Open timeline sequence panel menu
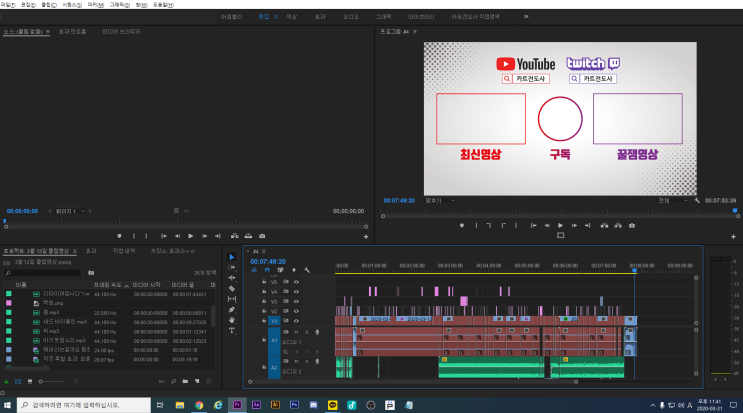Image resolution: width=743 pixels, height=413 pixels. (x=264, y=251)
